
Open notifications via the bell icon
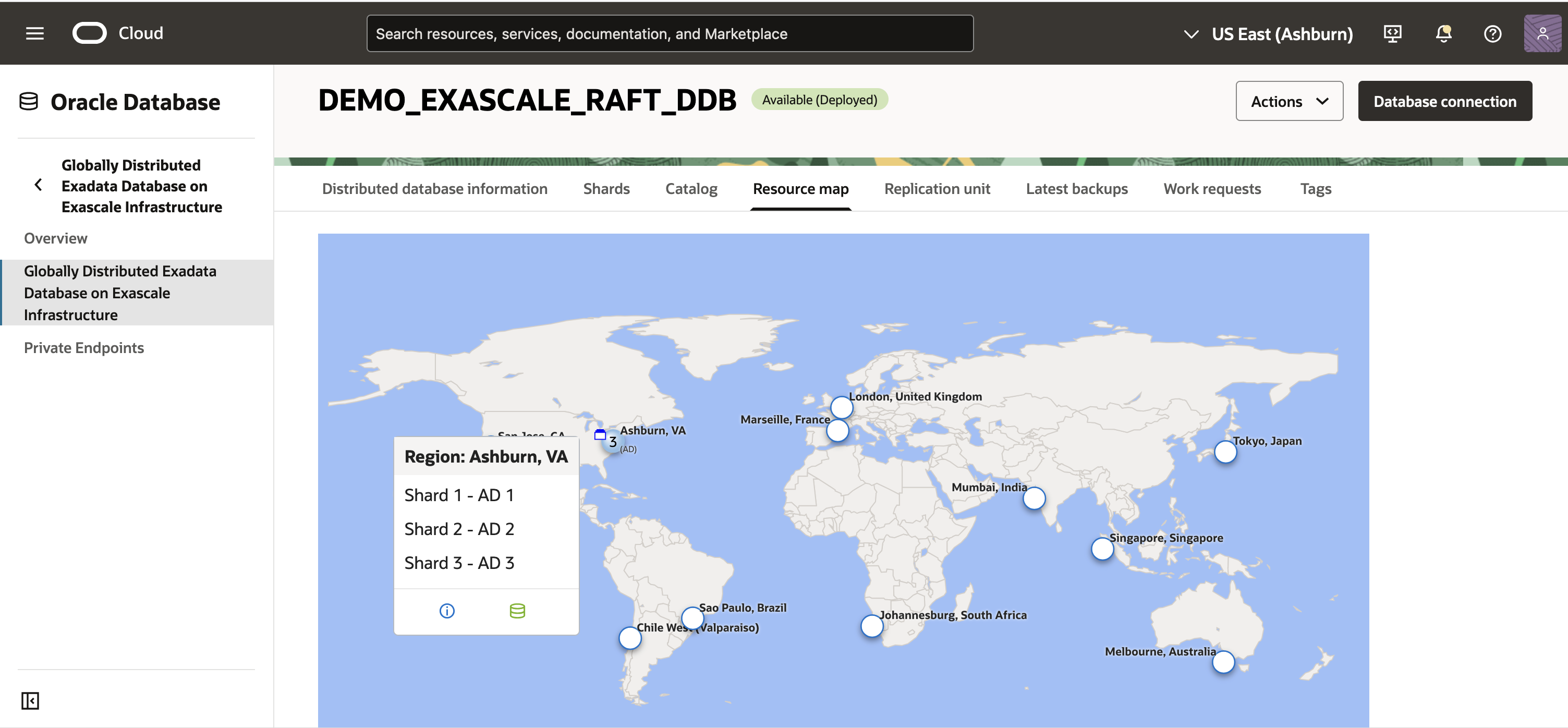(1443, 33)
